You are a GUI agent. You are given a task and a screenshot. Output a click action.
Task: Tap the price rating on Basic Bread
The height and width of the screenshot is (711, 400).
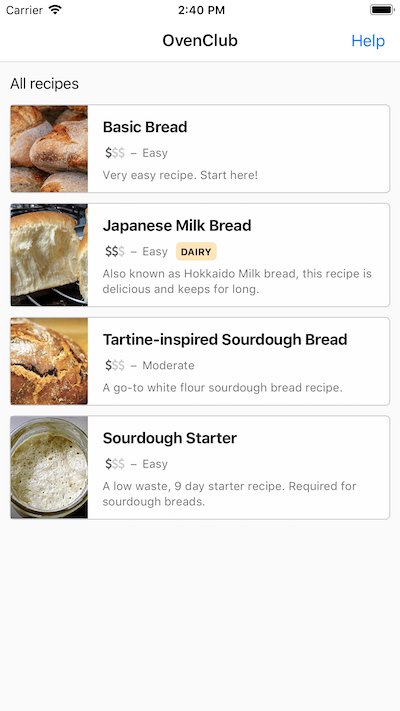point(115,153)
